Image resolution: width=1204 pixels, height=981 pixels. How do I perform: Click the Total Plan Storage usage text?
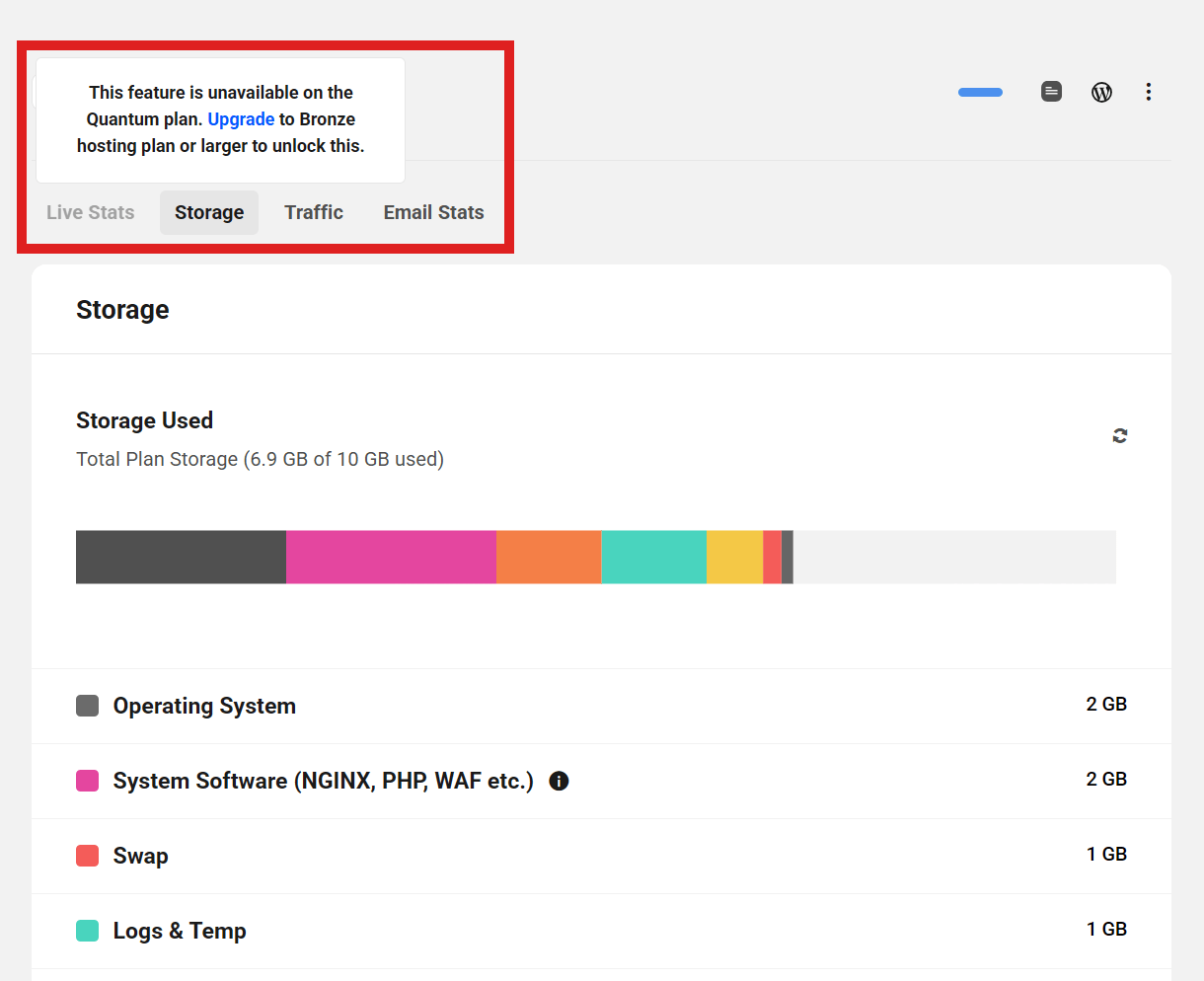(260, 460)
